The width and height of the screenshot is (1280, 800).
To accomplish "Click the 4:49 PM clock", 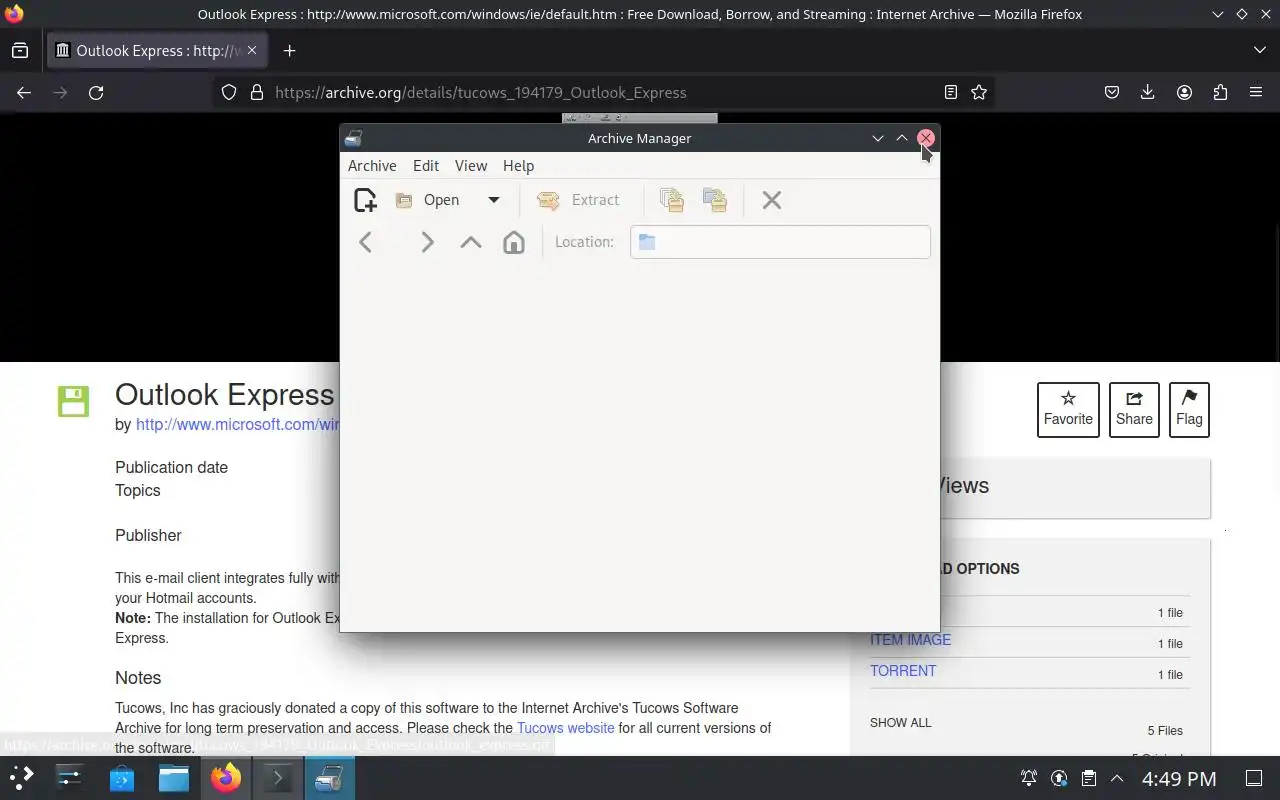I will [x=1179, y=778].
